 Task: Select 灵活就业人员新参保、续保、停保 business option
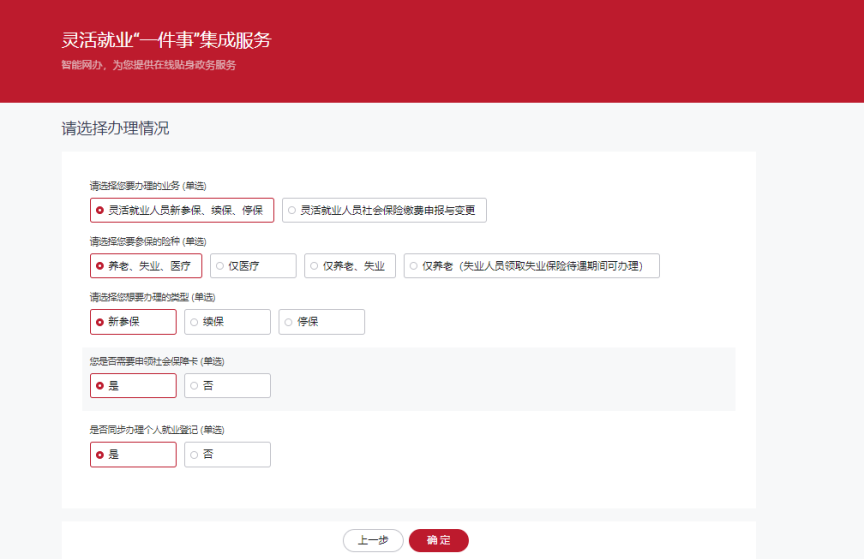pos(181,210)
